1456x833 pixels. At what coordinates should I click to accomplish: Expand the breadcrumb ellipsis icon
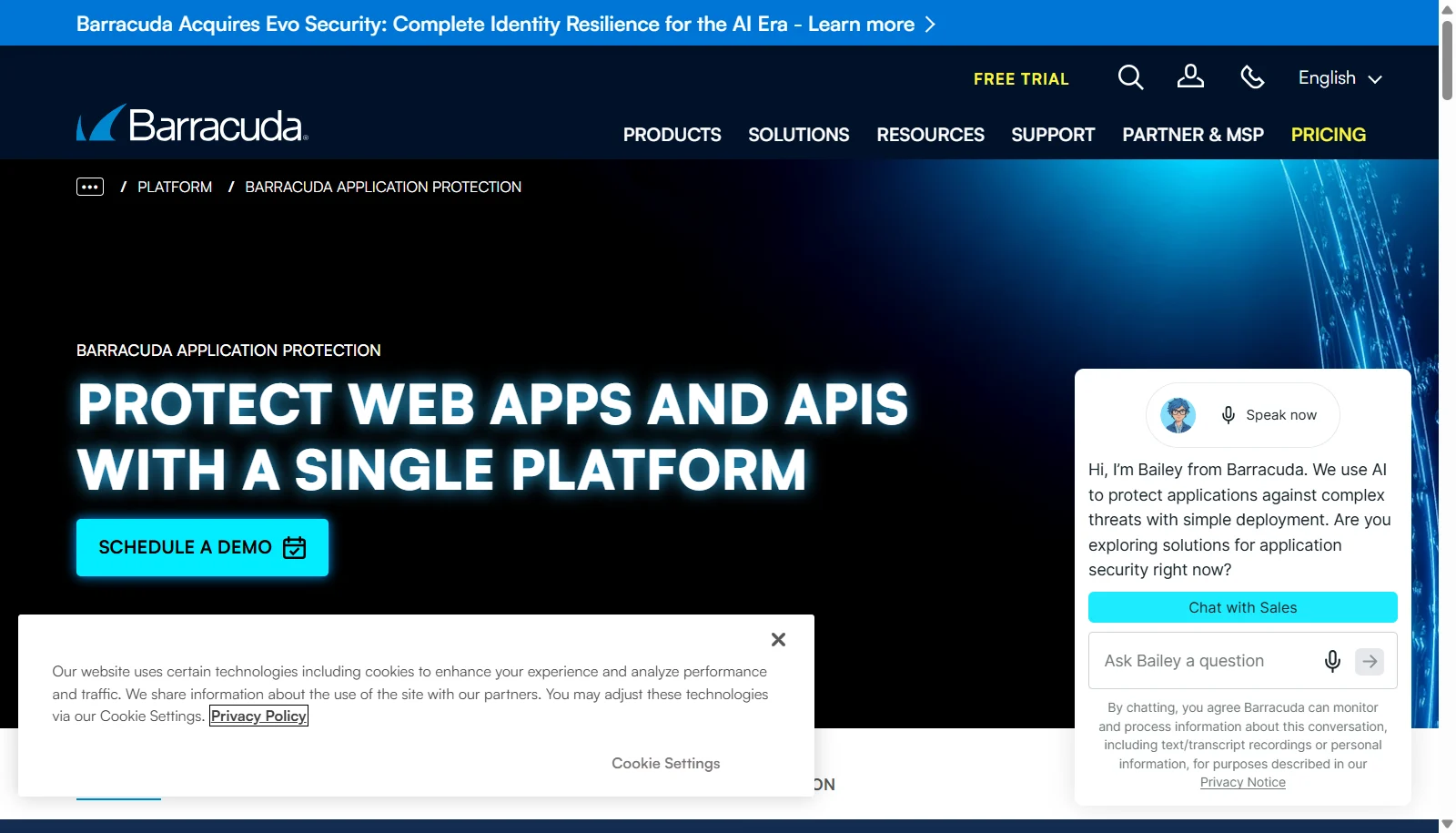point(90,187)
